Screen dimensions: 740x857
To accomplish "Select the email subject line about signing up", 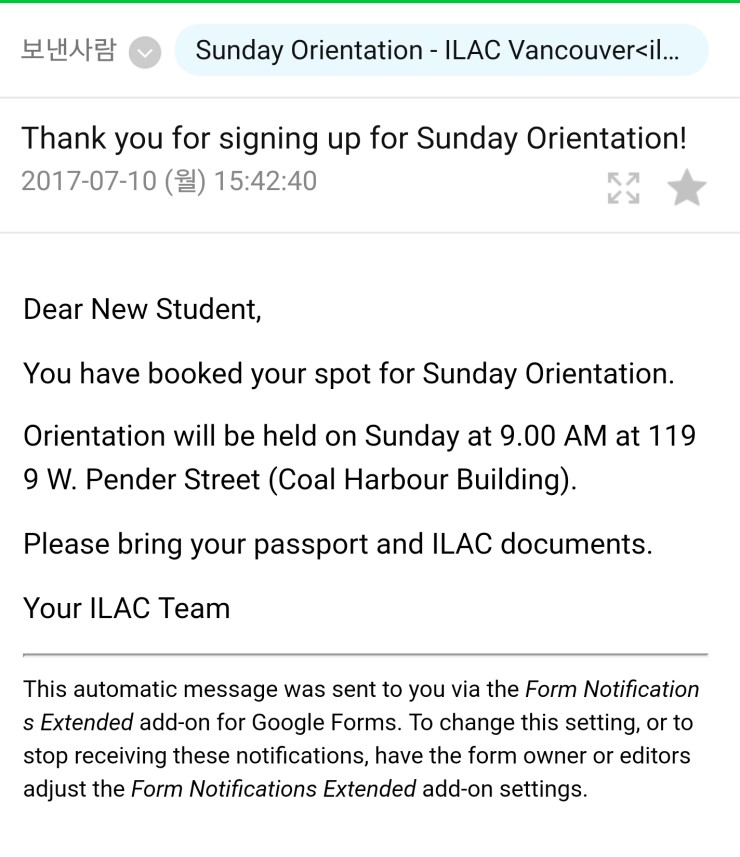I will (354, 139).
